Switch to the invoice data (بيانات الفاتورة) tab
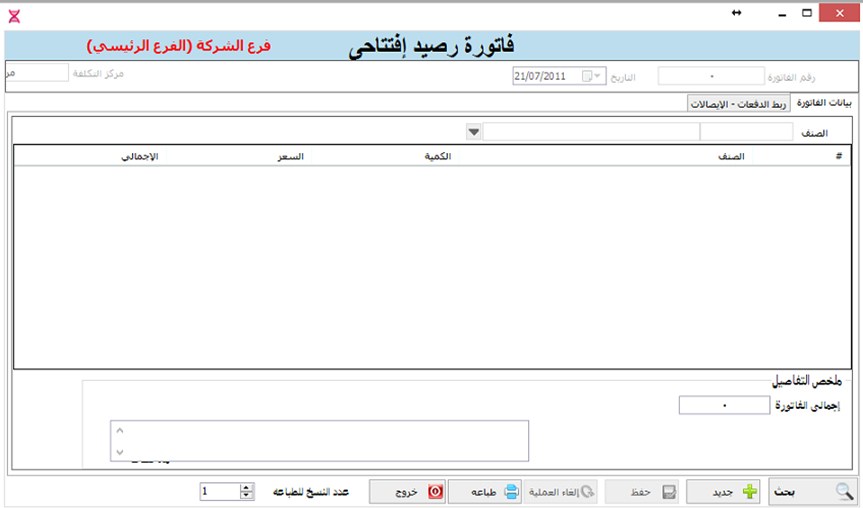Image resolution: width=863 pixels, height=508 pixels. [826, 103]
